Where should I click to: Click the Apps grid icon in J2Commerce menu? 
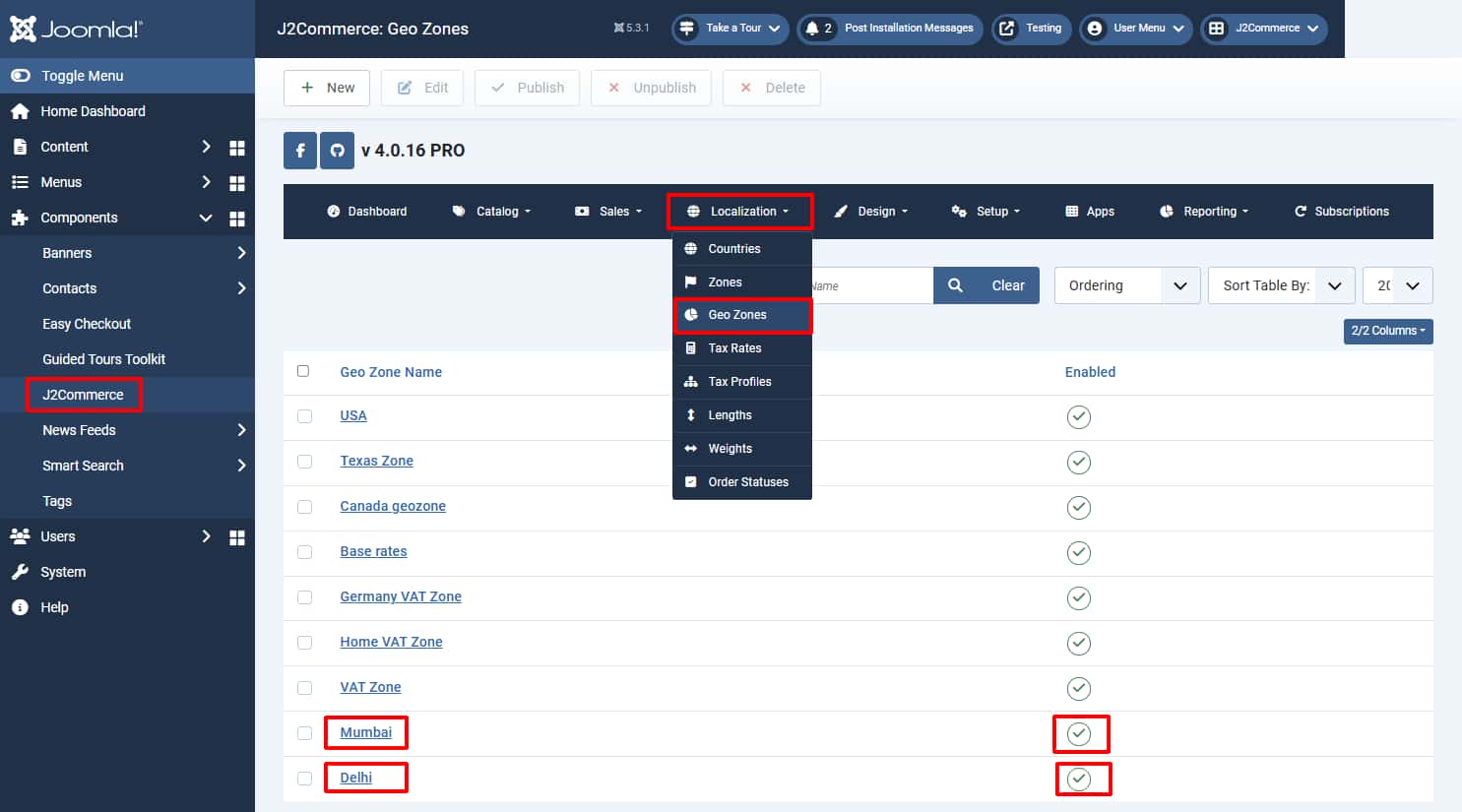(x=1072, y=212)
